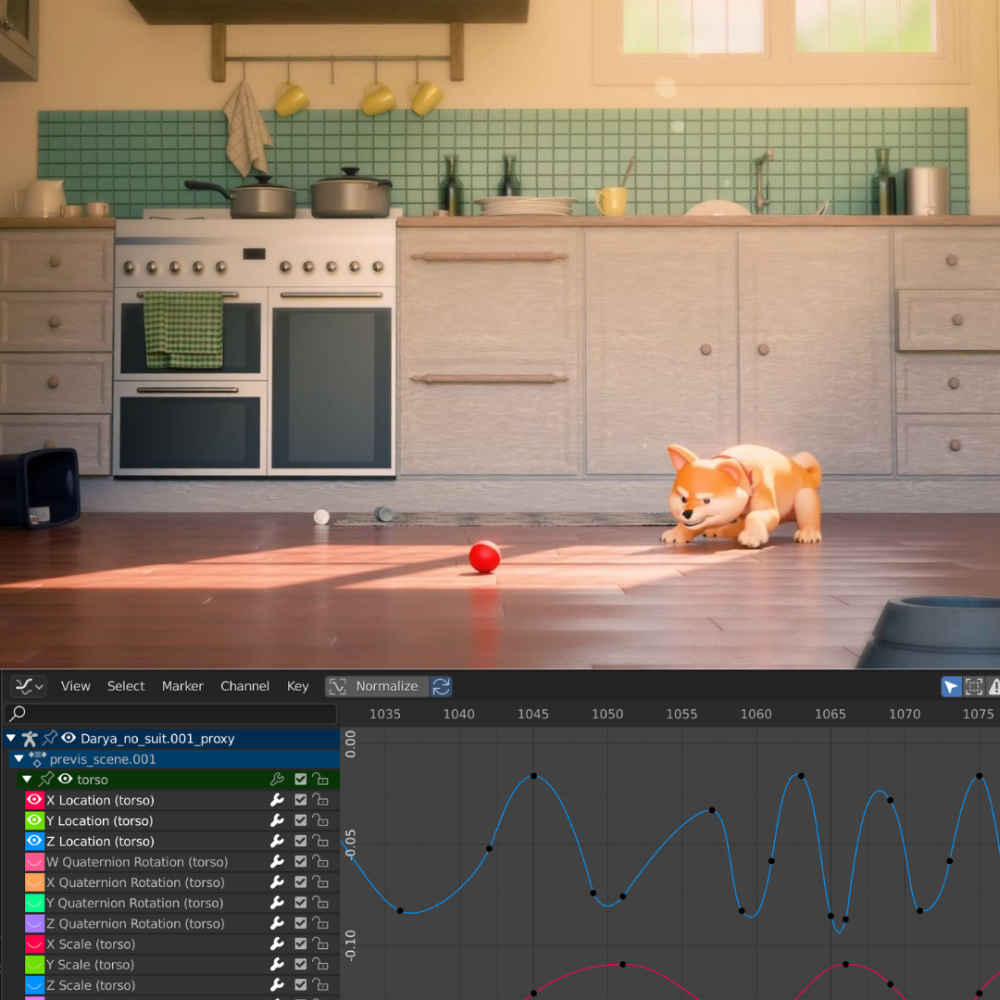Collapse the Darya_no_suit.001_proxy tree
Screen dimensions: 1000x1000
tap(11, 738)
